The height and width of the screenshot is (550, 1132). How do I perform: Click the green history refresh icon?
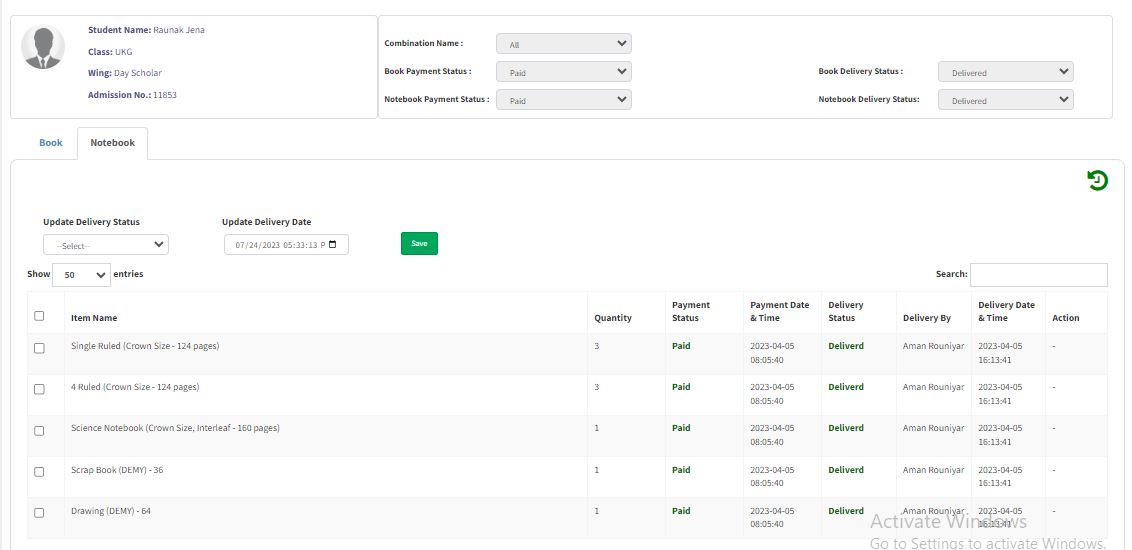(1097, 181)
